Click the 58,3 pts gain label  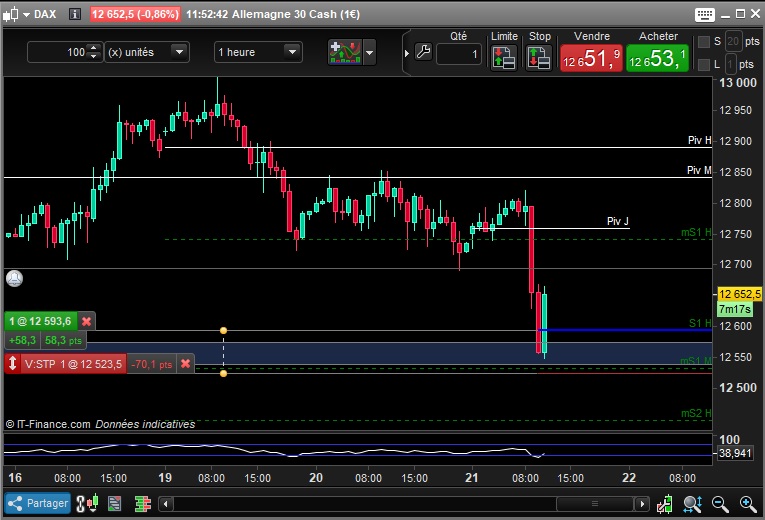pyautogui.click(x=63, y=340)
